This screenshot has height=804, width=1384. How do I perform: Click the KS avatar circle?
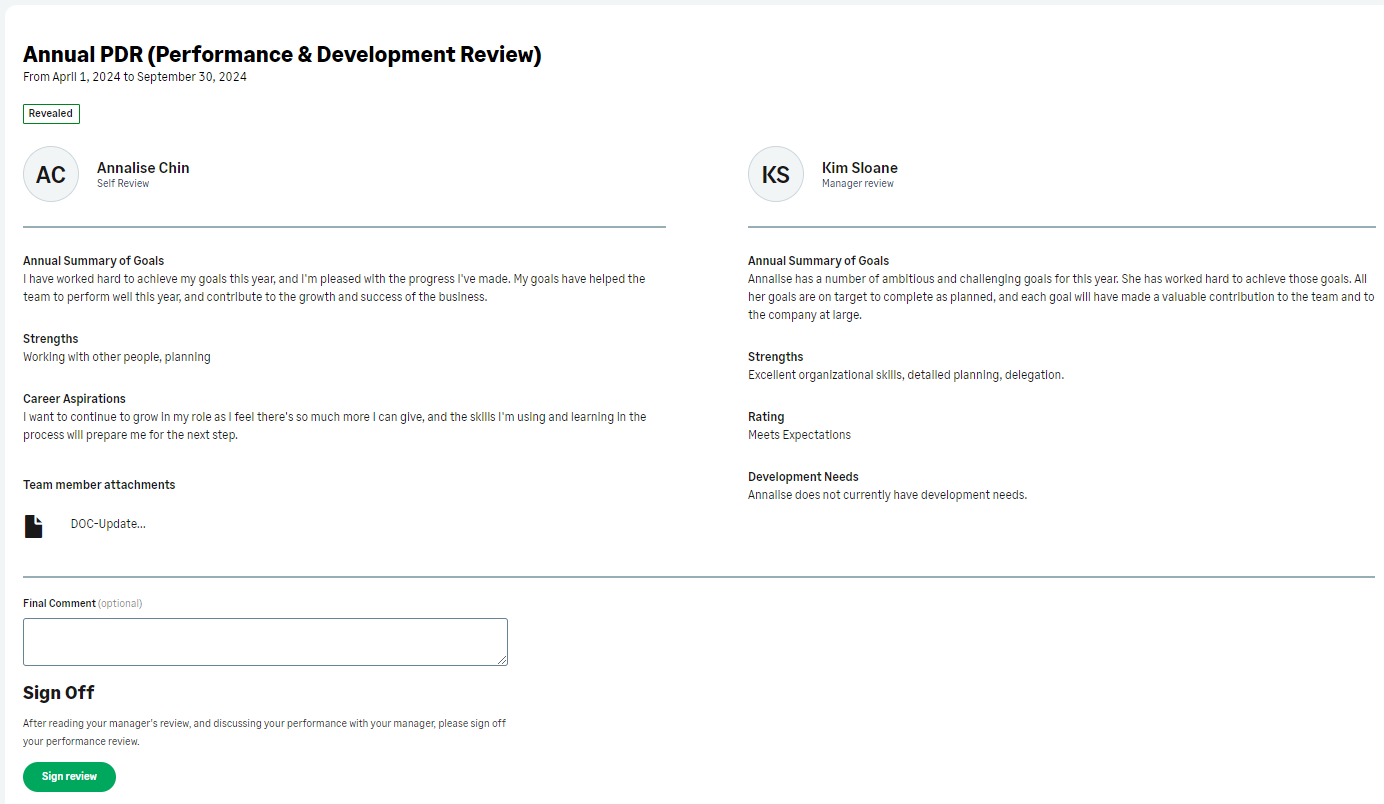point(775,175)
